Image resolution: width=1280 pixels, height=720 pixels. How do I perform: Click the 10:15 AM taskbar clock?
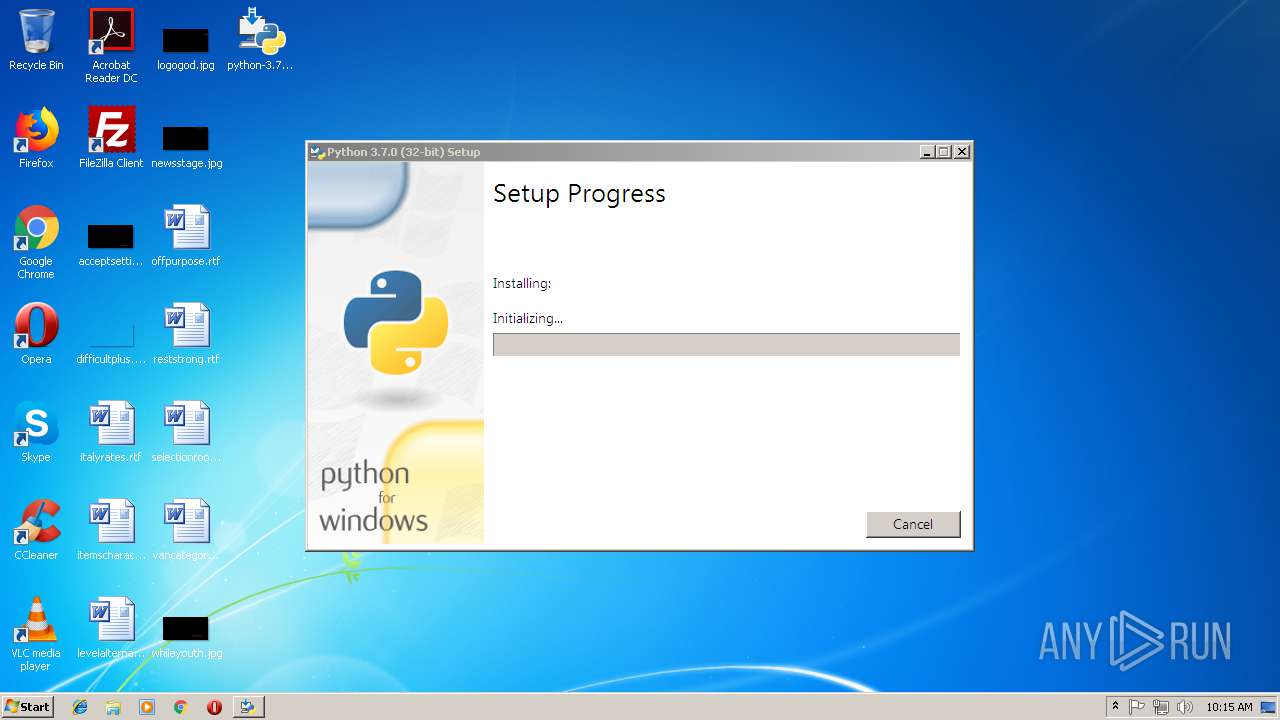pyautogui.click(x=1229, y=707)
